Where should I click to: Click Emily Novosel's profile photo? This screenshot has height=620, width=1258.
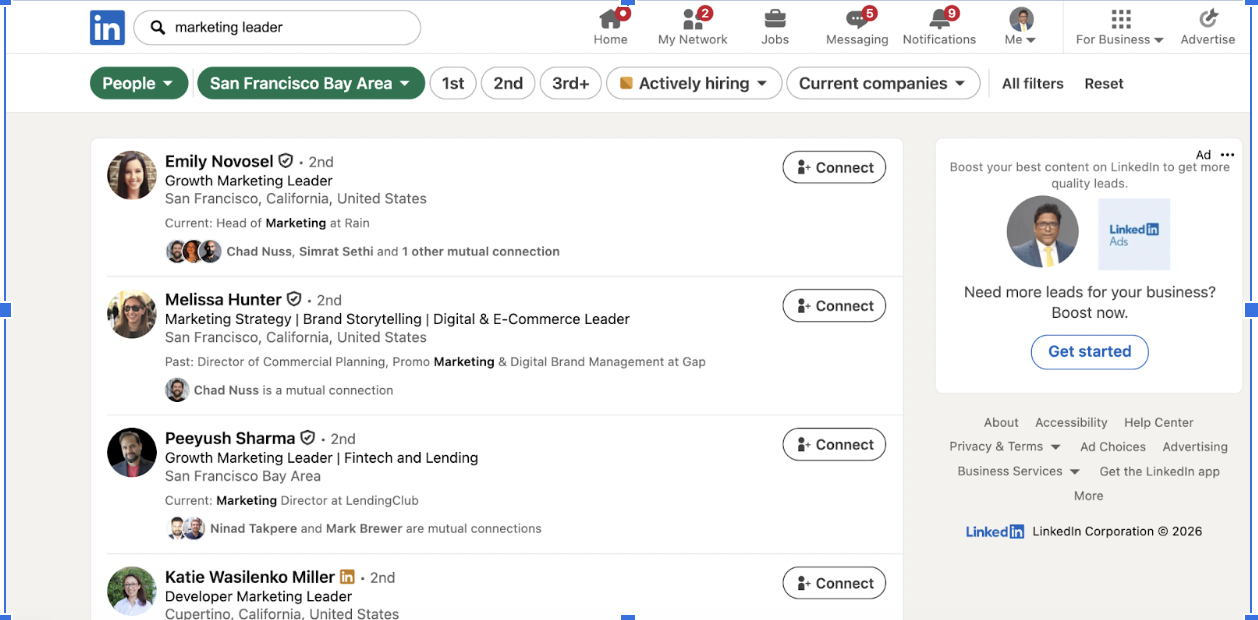132,175
